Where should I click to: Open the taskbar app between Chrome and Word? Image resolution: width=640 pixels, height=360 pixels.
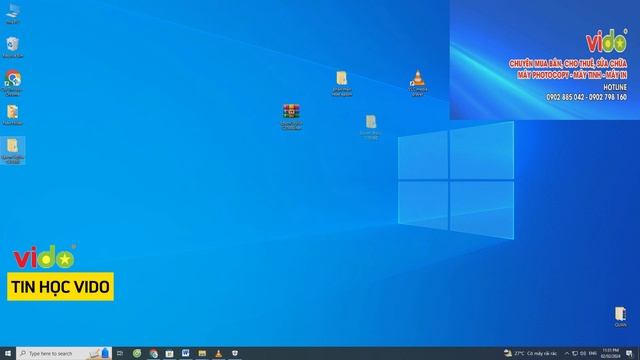tap(169, 353)
